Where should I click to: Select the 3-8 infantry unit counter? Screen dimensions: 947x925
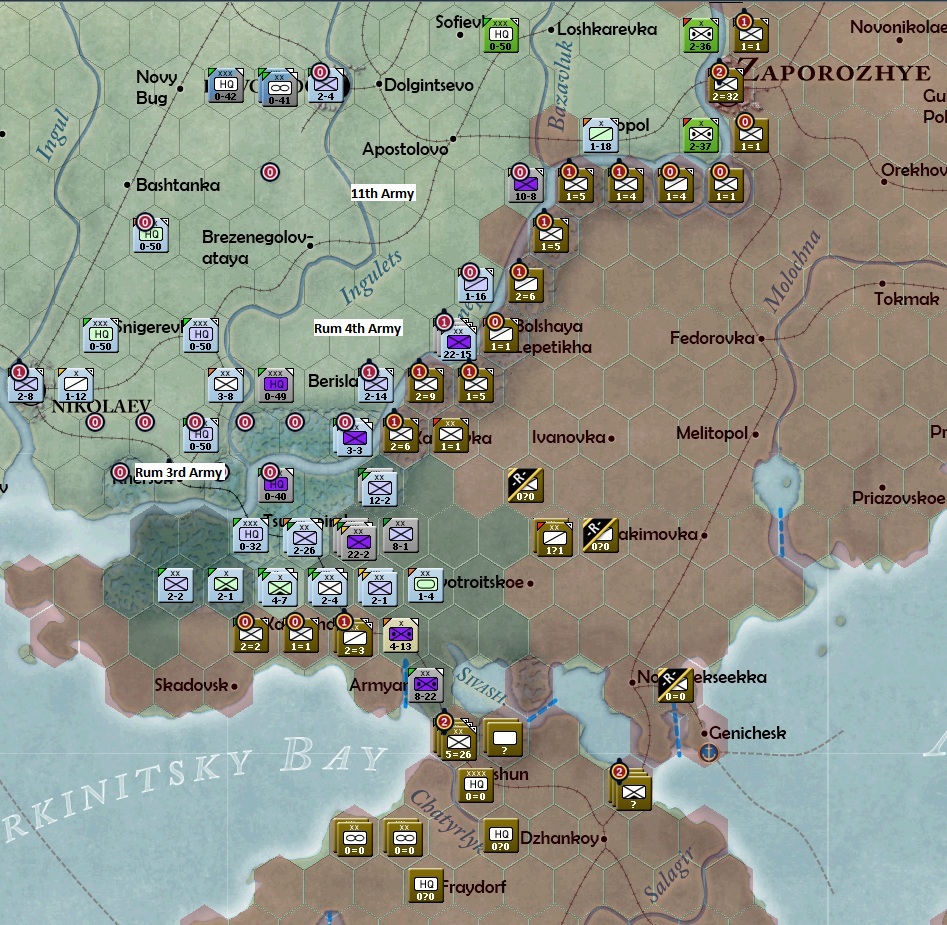(x=225, y=385)
